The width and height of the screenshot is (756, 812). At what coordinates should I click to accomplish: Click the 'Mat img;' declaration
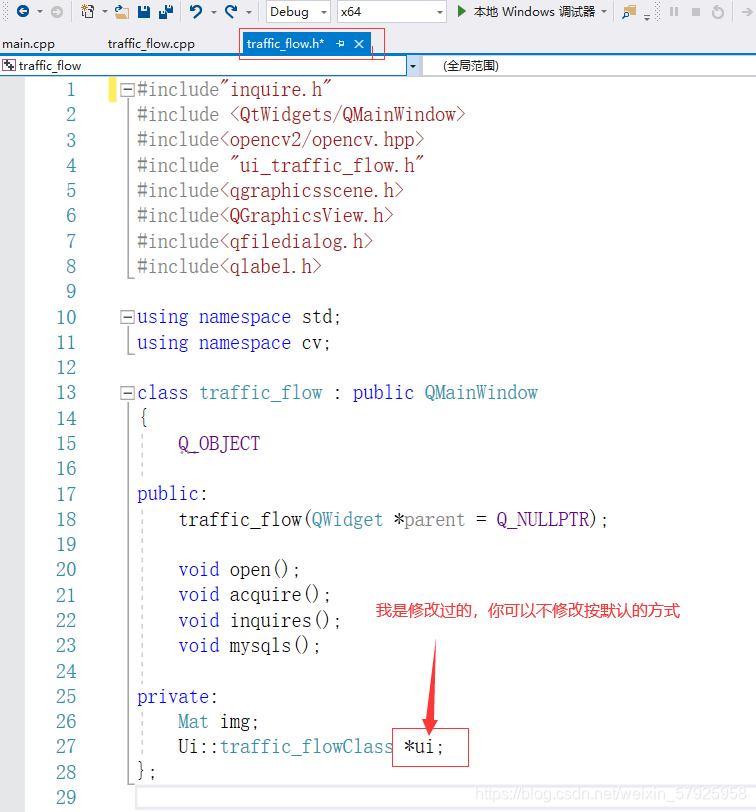pyautogui.click(x=218, y=722)
